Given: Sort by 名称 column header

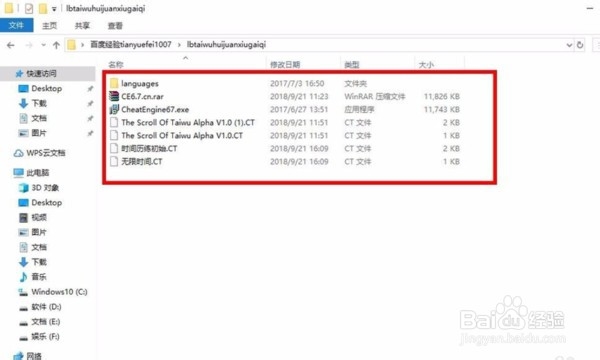Looking at the screenshot, I should point(116,64).
